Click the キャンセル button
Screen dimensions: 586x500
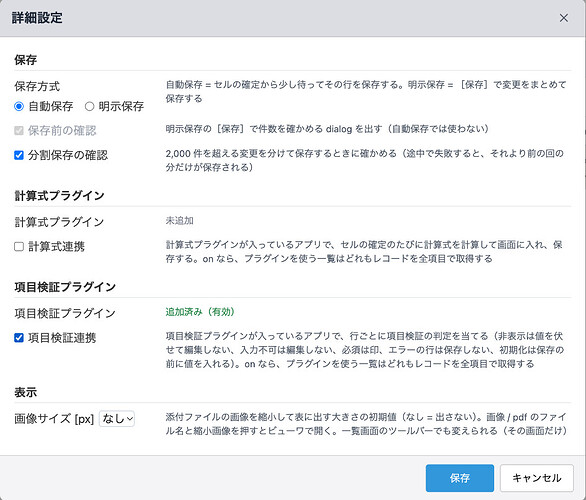(537, 478)
